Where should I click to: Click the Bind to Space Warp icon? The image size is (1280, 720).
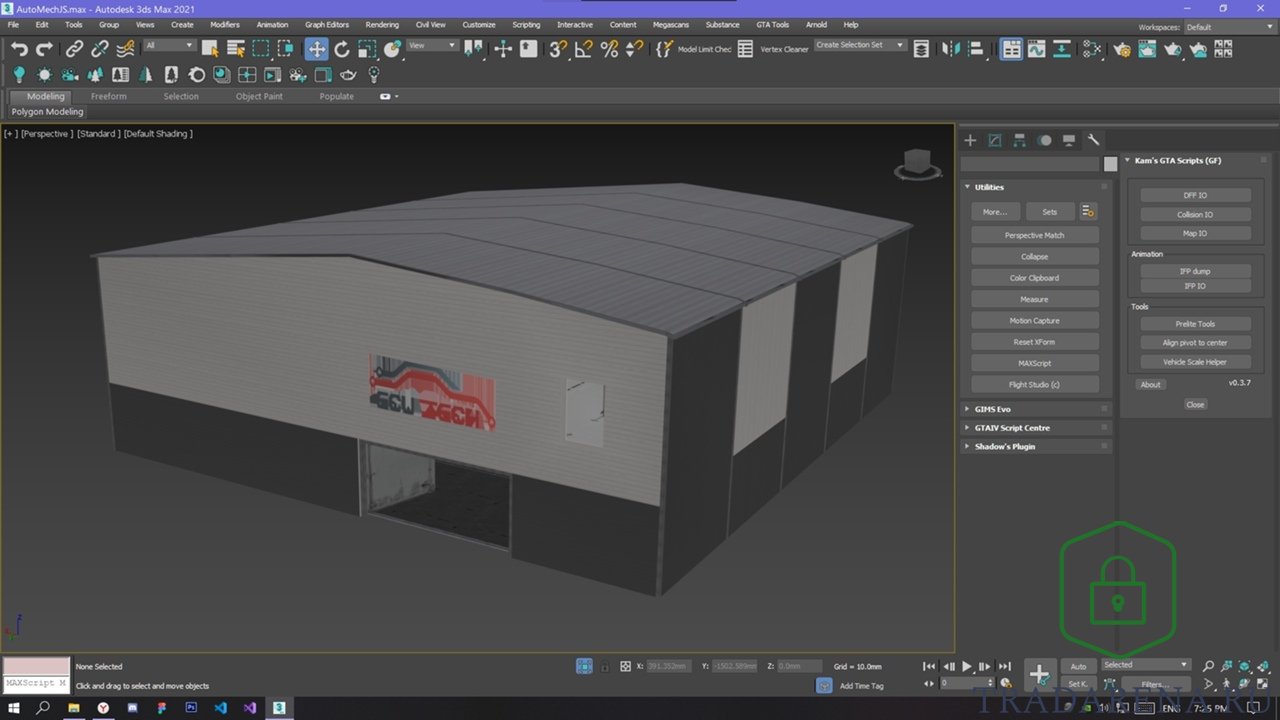[x=126, y=49]
